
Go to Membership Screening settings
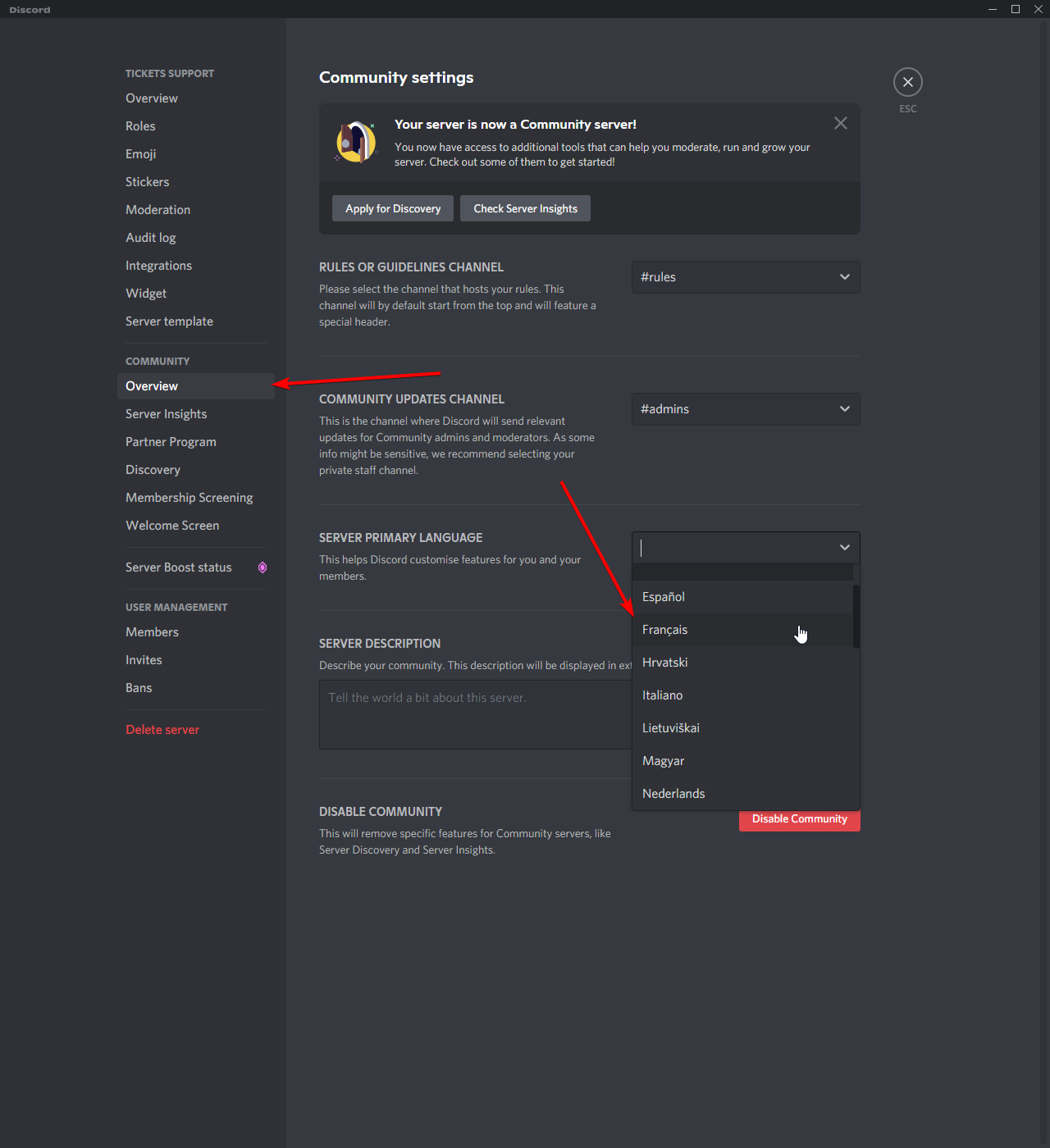tap(189, 498)
